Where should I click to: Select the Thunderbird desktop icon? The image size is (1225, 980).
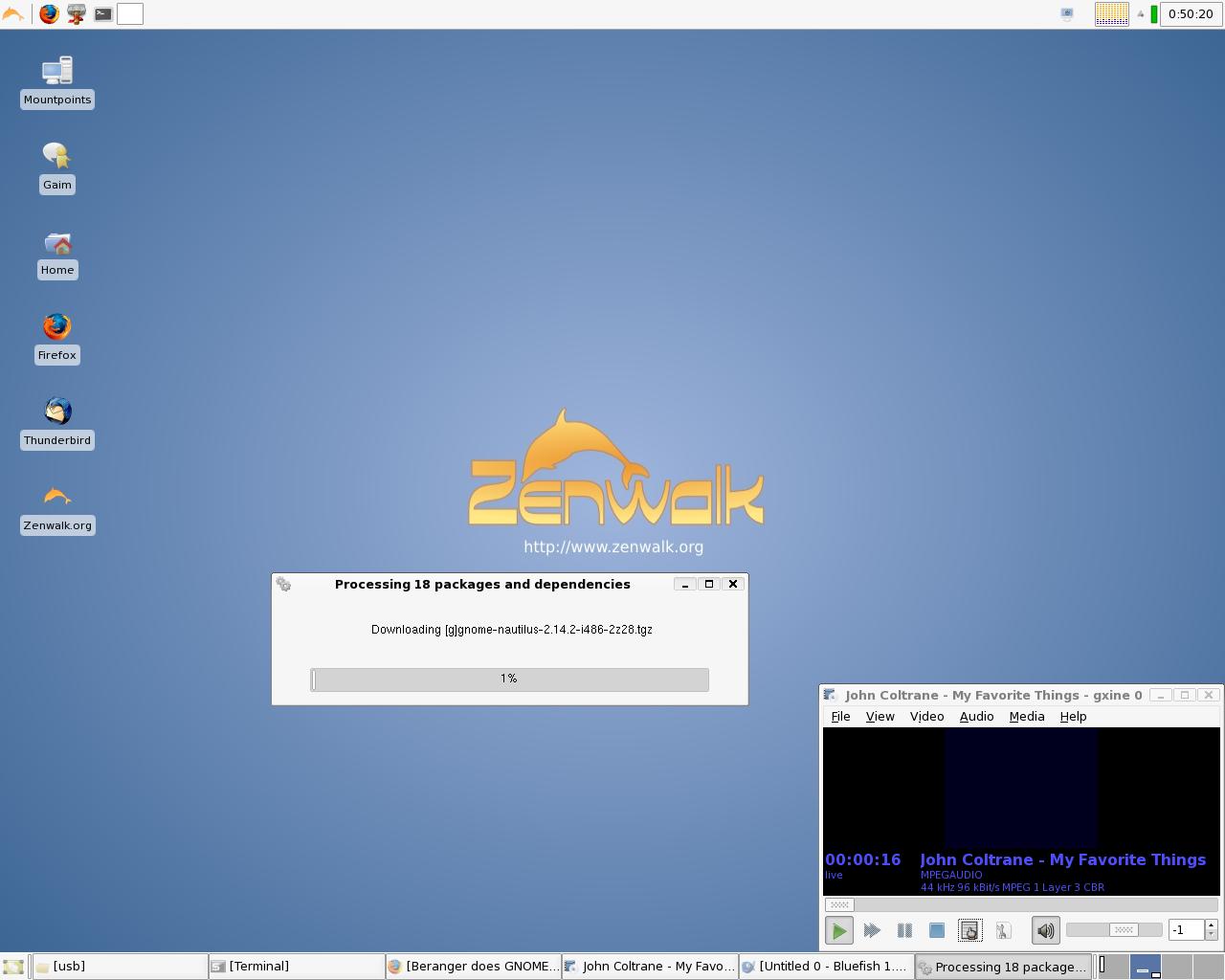click(x=57, y=422)
